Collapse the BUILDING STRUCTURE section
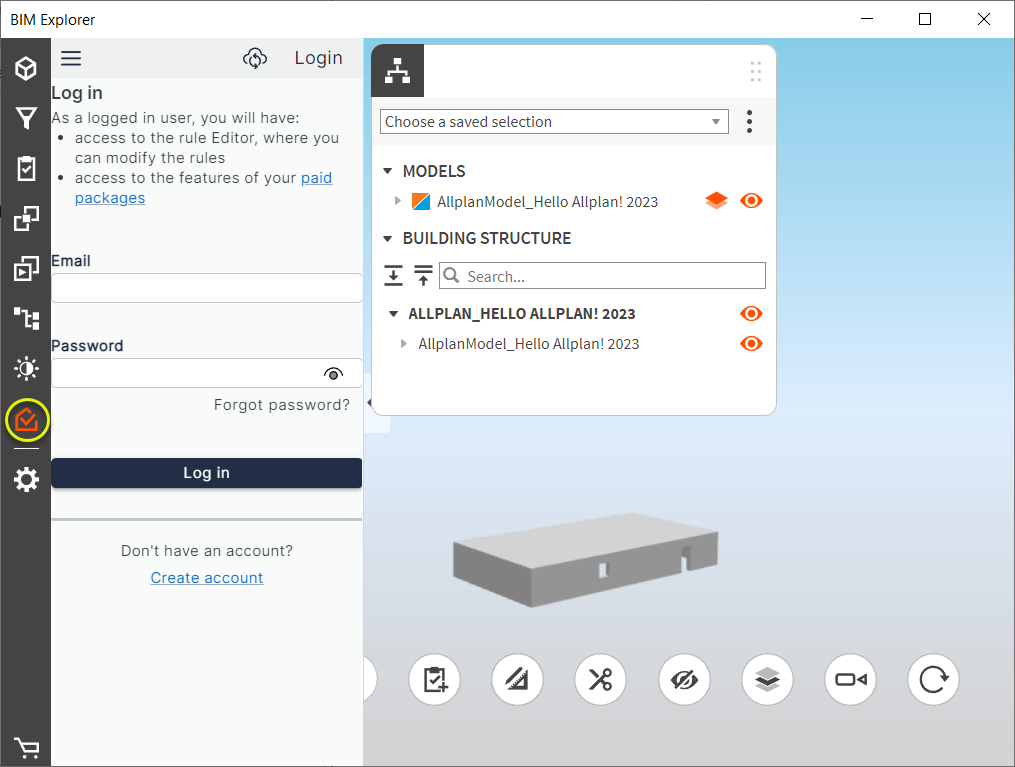 (x=388, y=238)
